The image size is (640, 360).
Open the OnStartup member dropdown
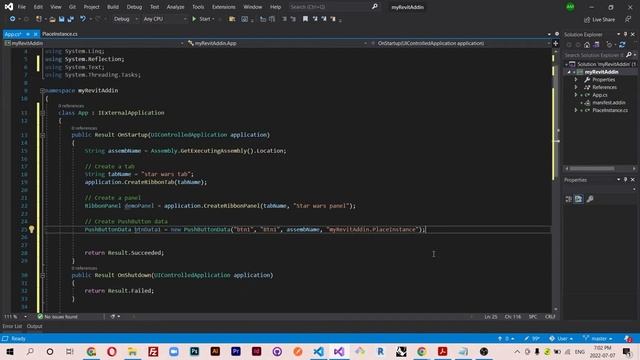click(460, 43)
